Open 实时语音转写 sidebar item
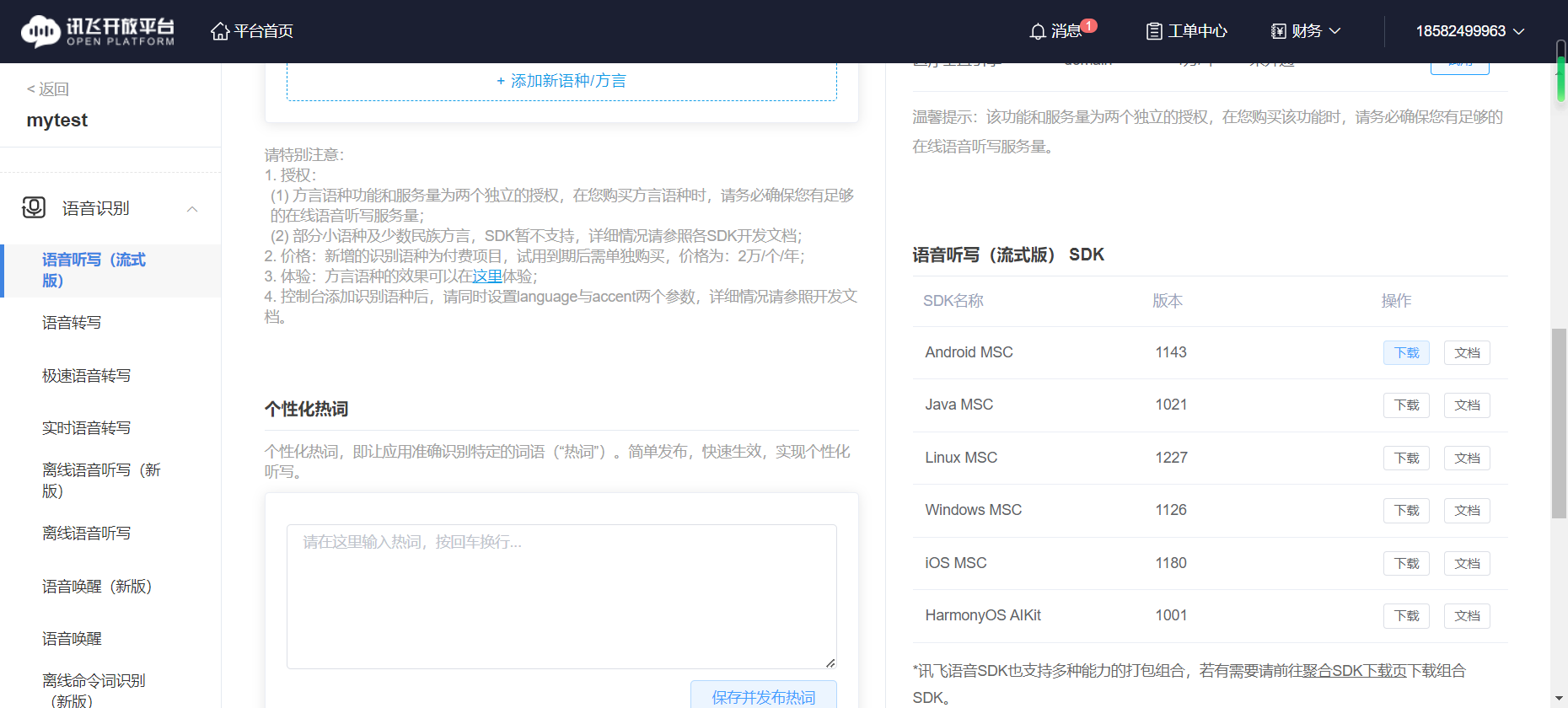The height and width of the screenshot is (708, 1568). click(86, 428)
